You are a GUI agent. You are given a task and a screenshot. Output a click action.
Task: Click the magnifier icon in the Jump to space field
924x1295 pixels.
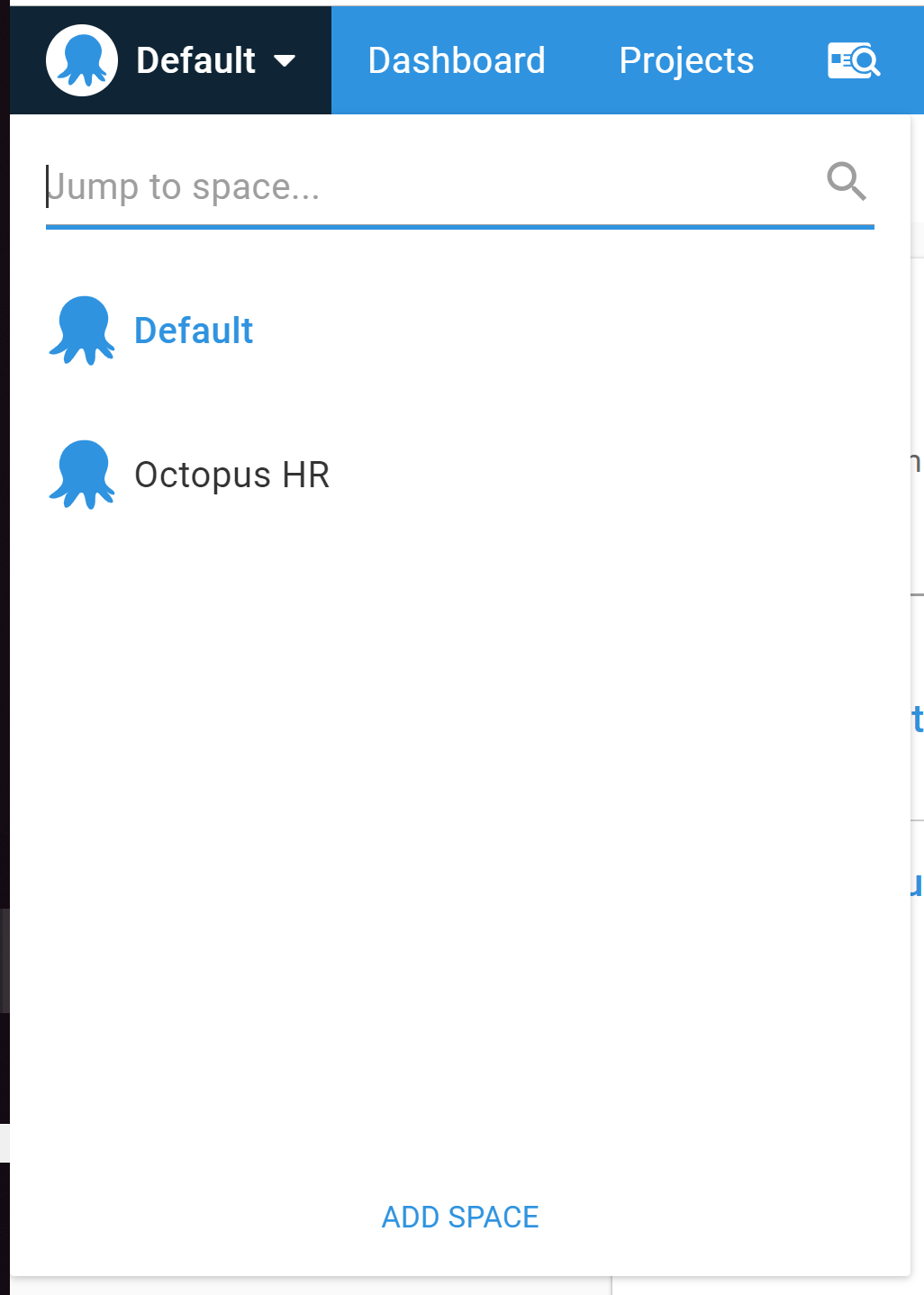point(846,183)
